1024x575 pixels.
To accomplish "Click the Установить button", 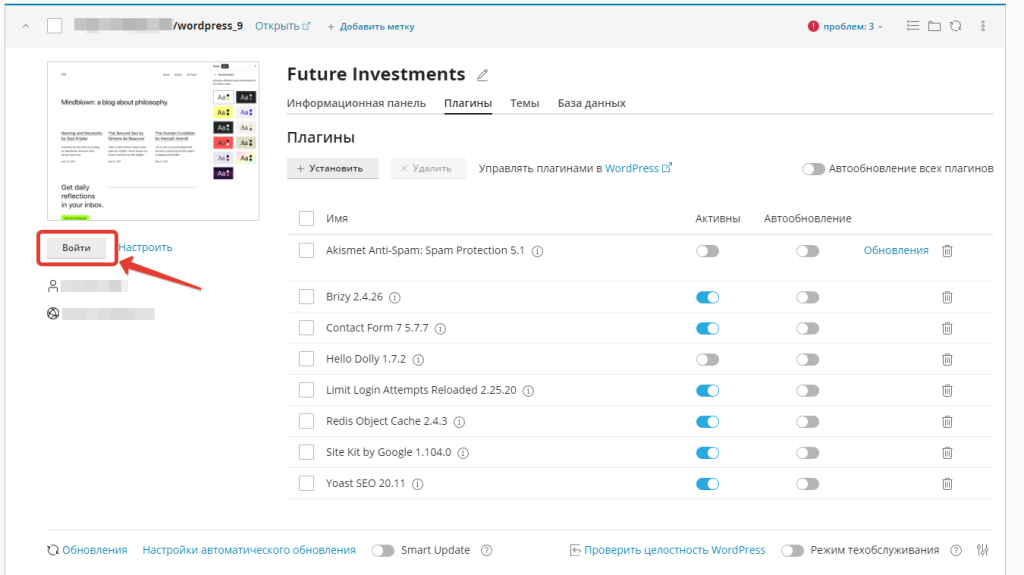I will [x=332, y=169].
